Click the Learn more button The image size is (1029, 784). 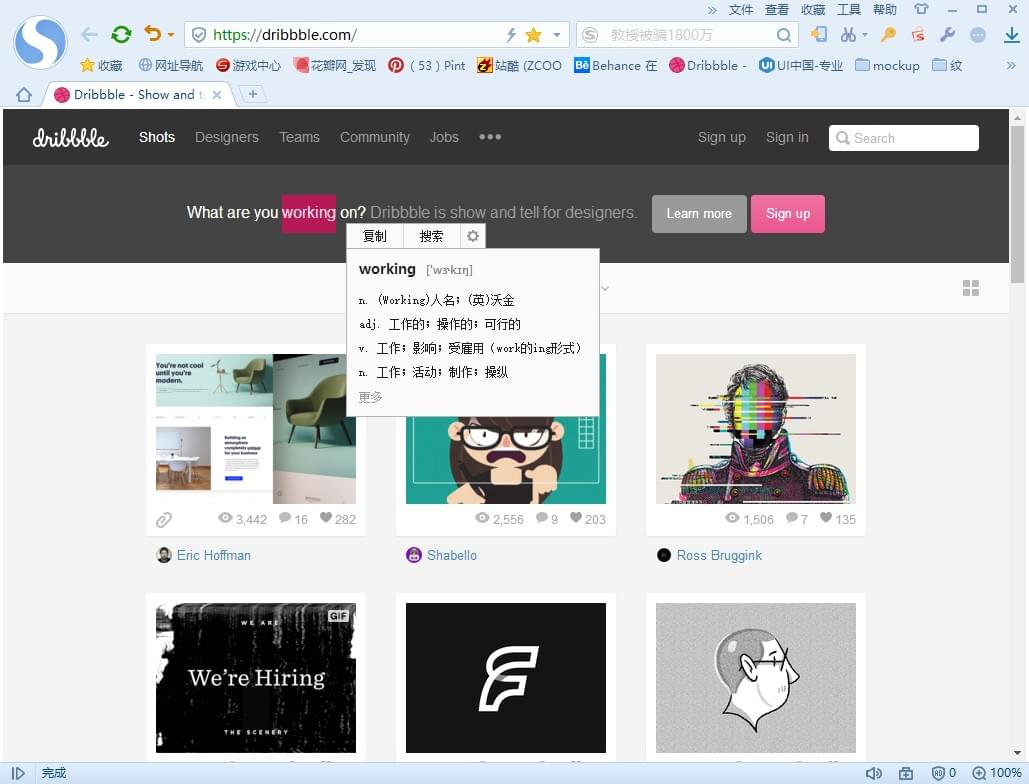(699, 214)
